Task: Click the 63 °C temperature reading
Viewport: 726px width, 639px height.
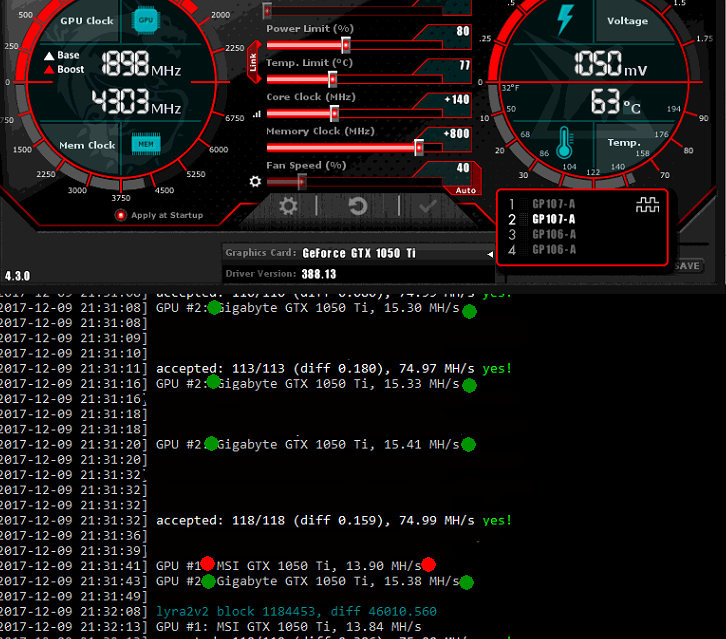Action: pos(616,101)
